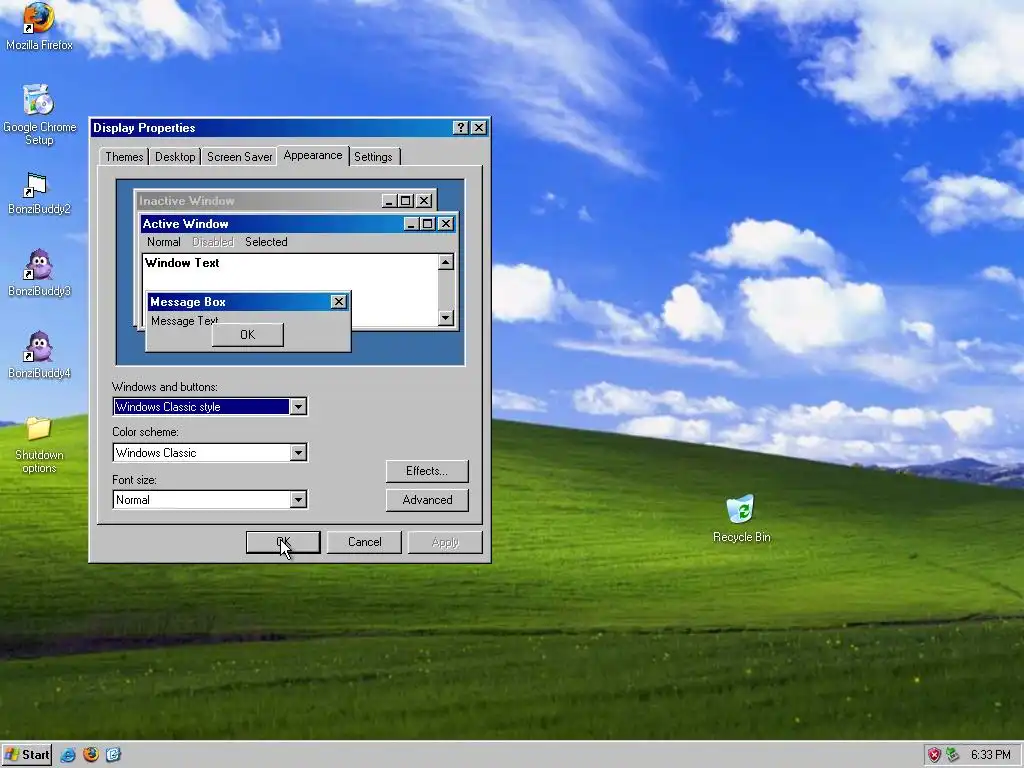Click the Font size label
This screenshot has width=1024, height=768.
[135, 480]
